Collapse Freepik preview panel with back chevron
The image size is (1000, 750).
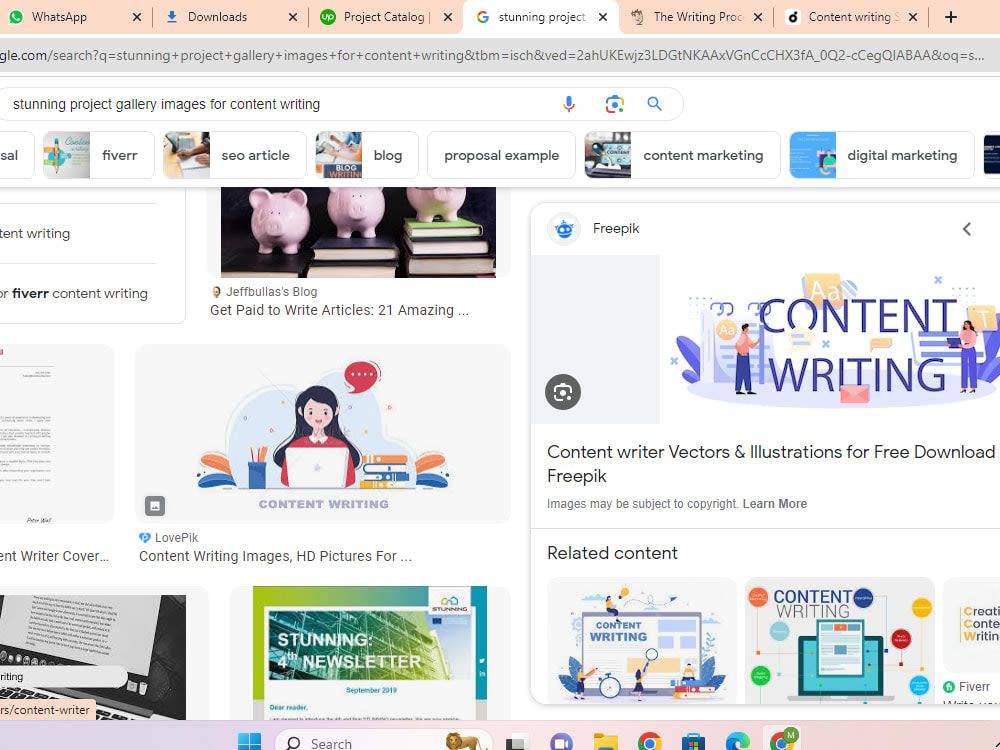point(967,229)
